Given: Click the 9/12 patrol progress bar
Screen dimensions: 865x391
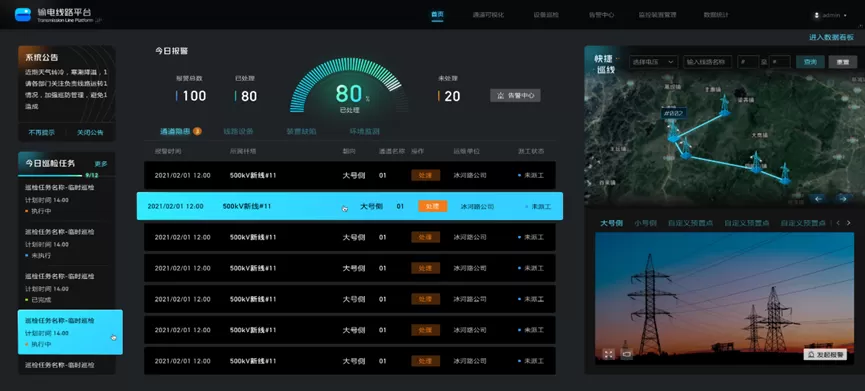Looking at the screenshot, I should (x=67, y=175).
